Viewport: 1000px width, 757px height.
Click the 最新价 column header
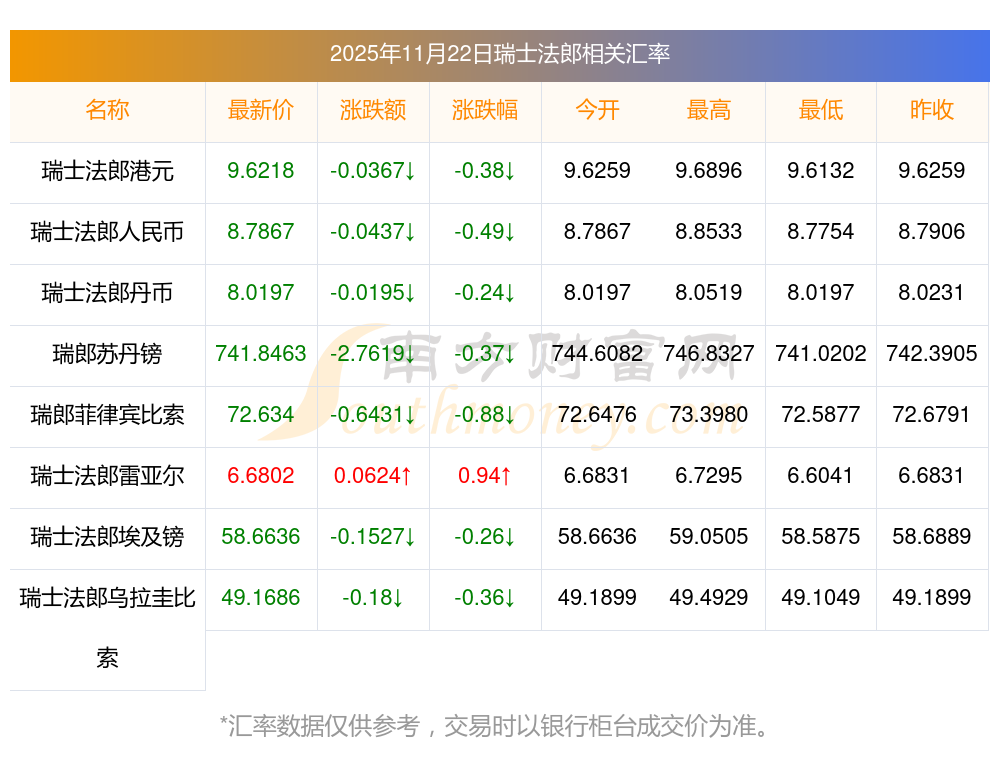[261, 110]
